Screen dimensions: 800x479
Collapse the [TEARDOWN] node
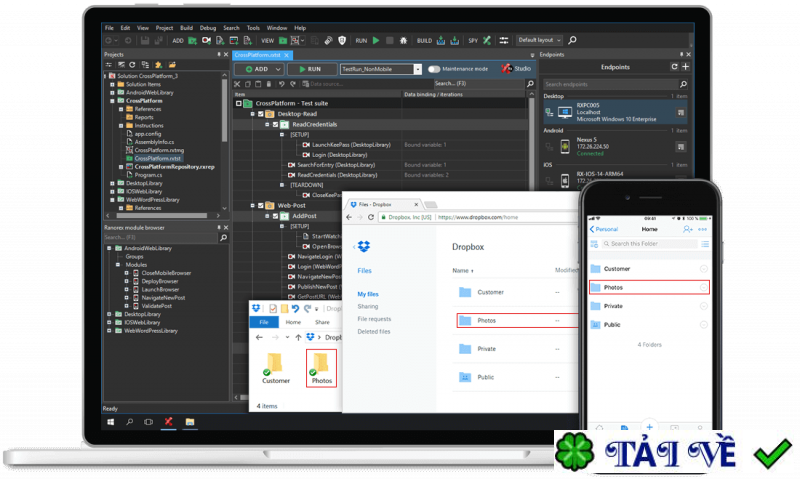point(282,185)
